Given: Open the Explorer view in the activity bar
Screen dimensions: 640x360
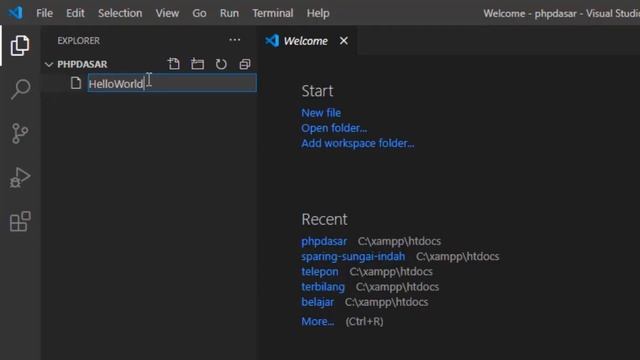Looking at the screenshot, I should click(x=20, y=45).
